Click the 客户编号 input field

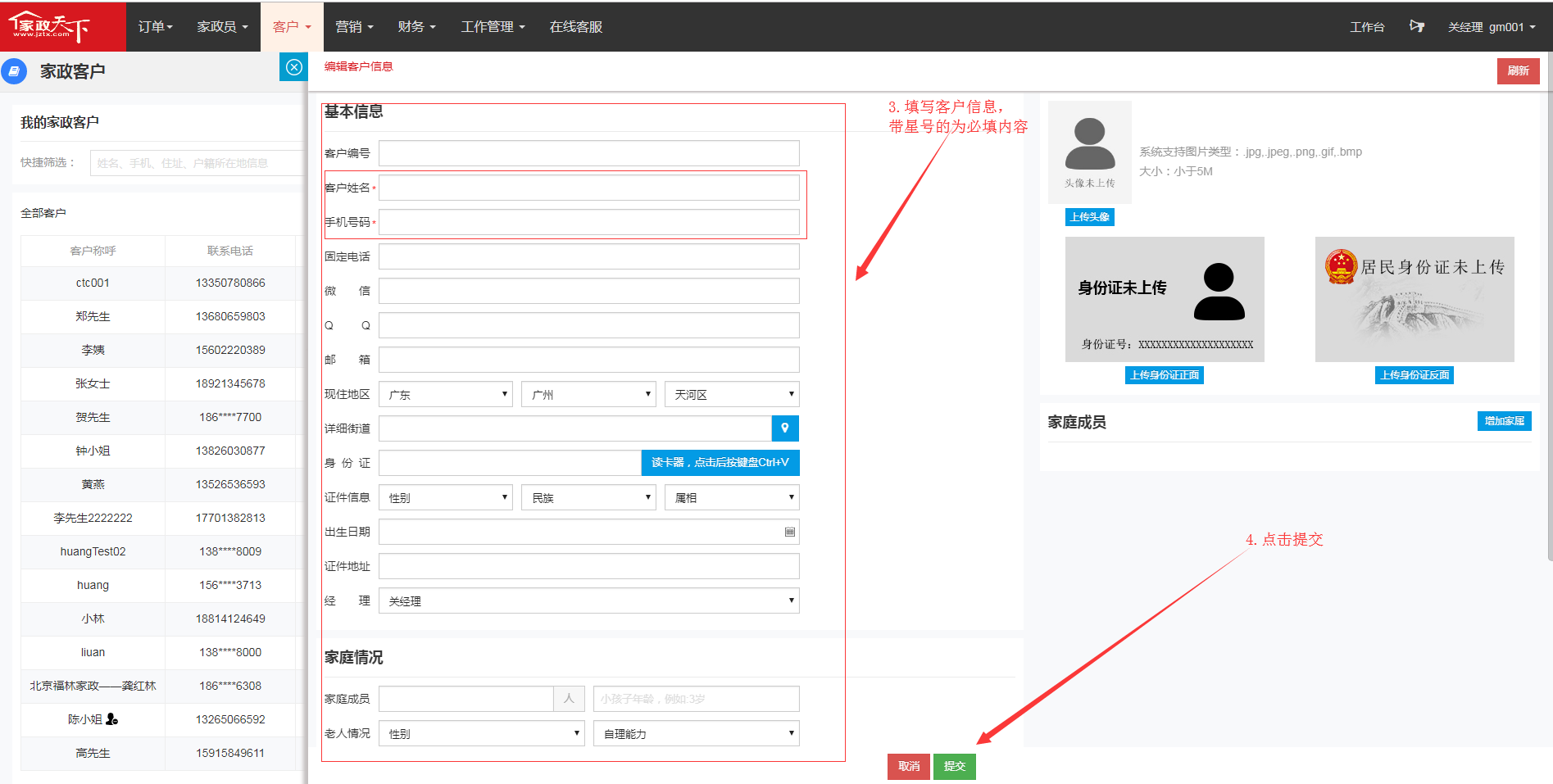click(589, 153)
